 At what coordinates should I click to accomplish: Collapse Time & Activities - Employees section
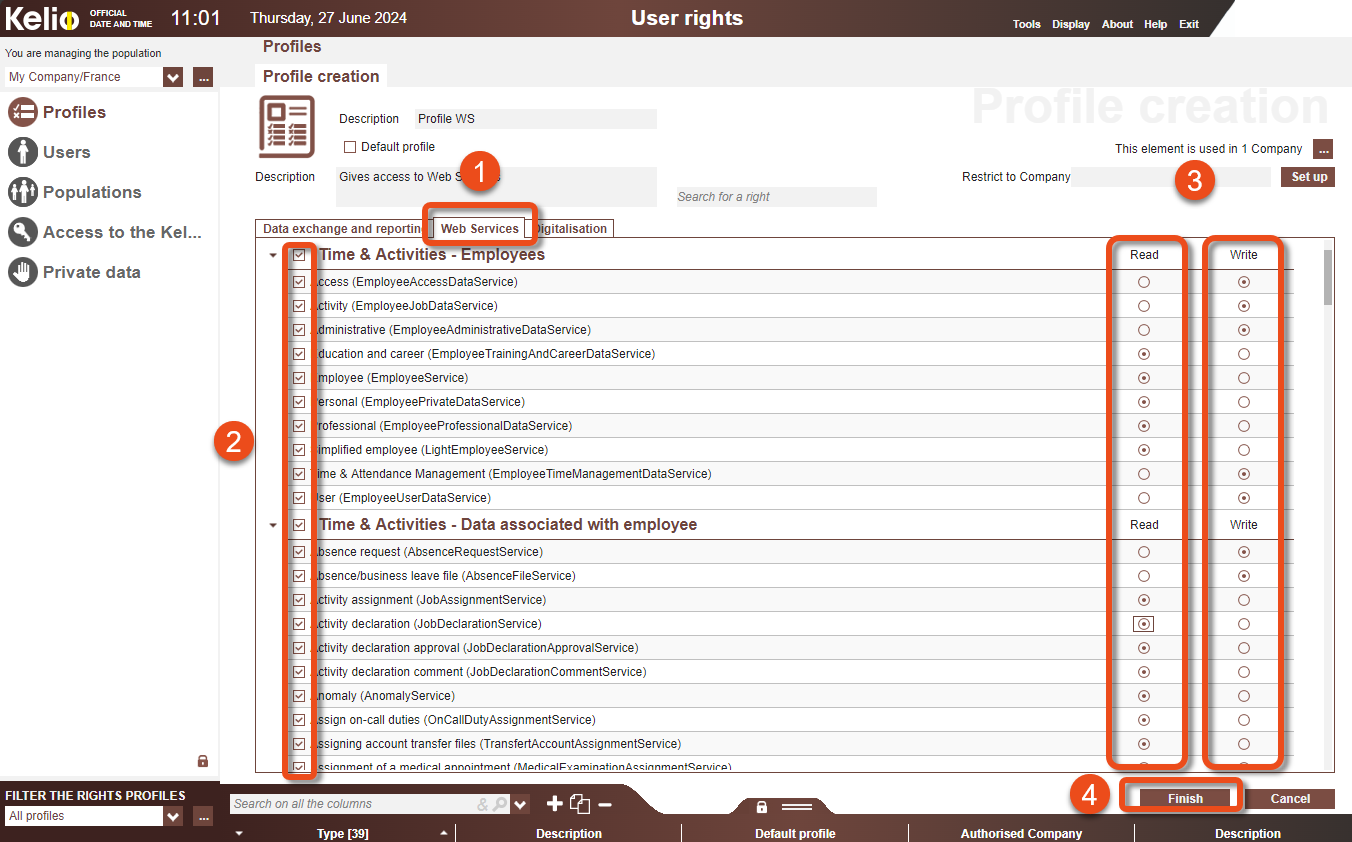(x=273, y=255)
